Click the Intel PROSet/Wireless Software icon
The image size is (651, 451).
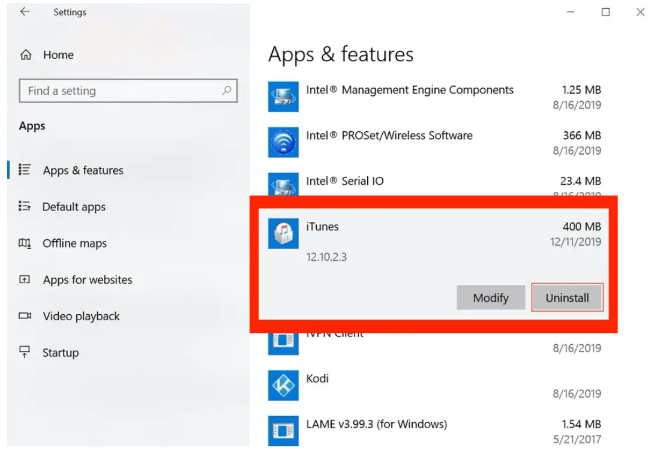tap(284, 142)
